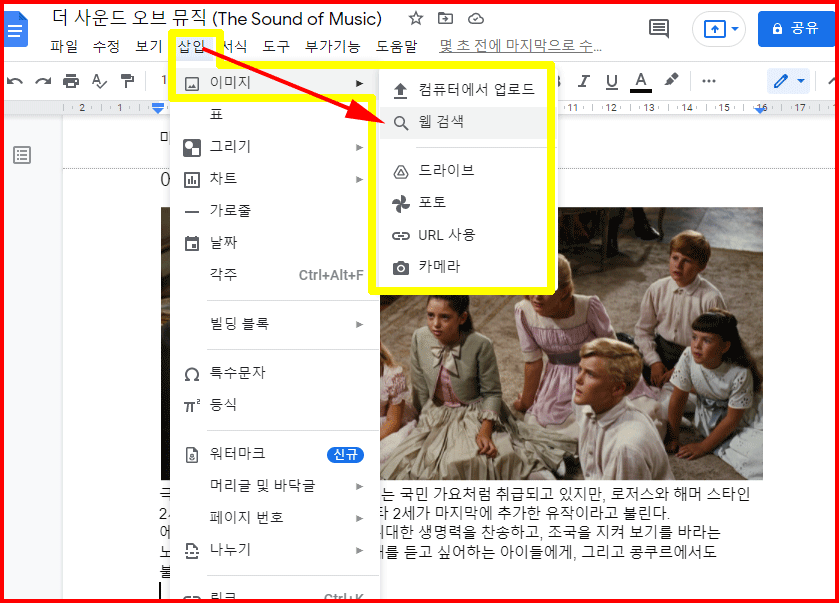The height and width of the screenshot is (603, 839).
Task: Open the 수정 menu
Action: pyautogui.click(x=106, y=47)
